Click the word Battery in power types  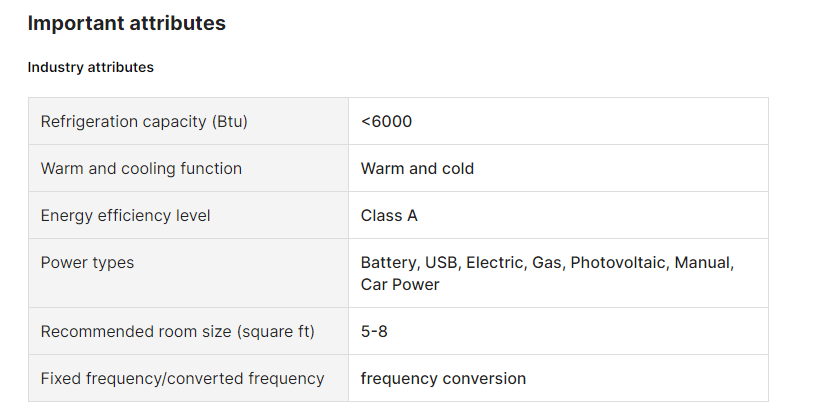coord(388,263)
